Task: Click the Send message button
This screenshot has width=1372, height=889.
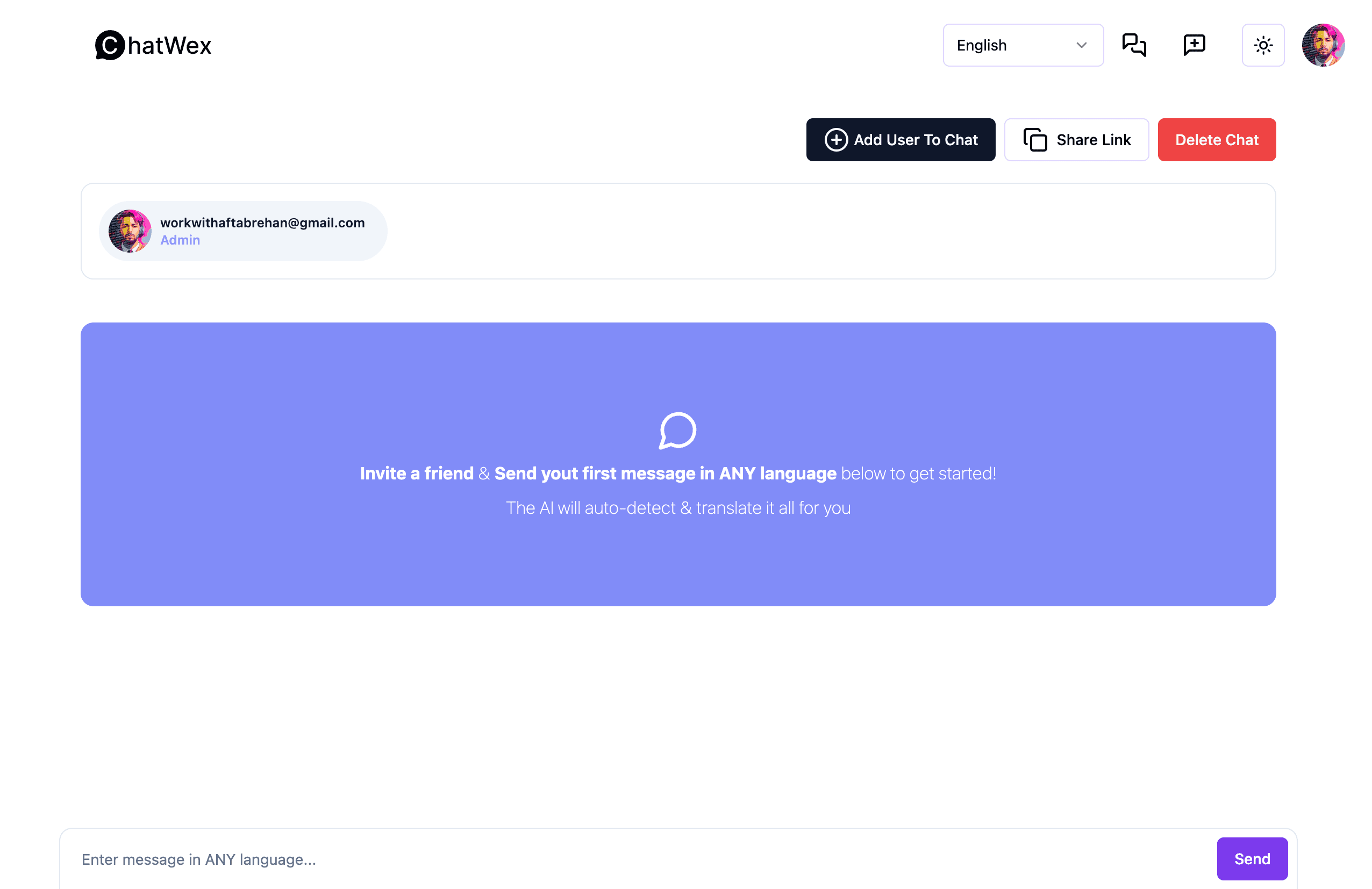Action: coord(1252,858)
